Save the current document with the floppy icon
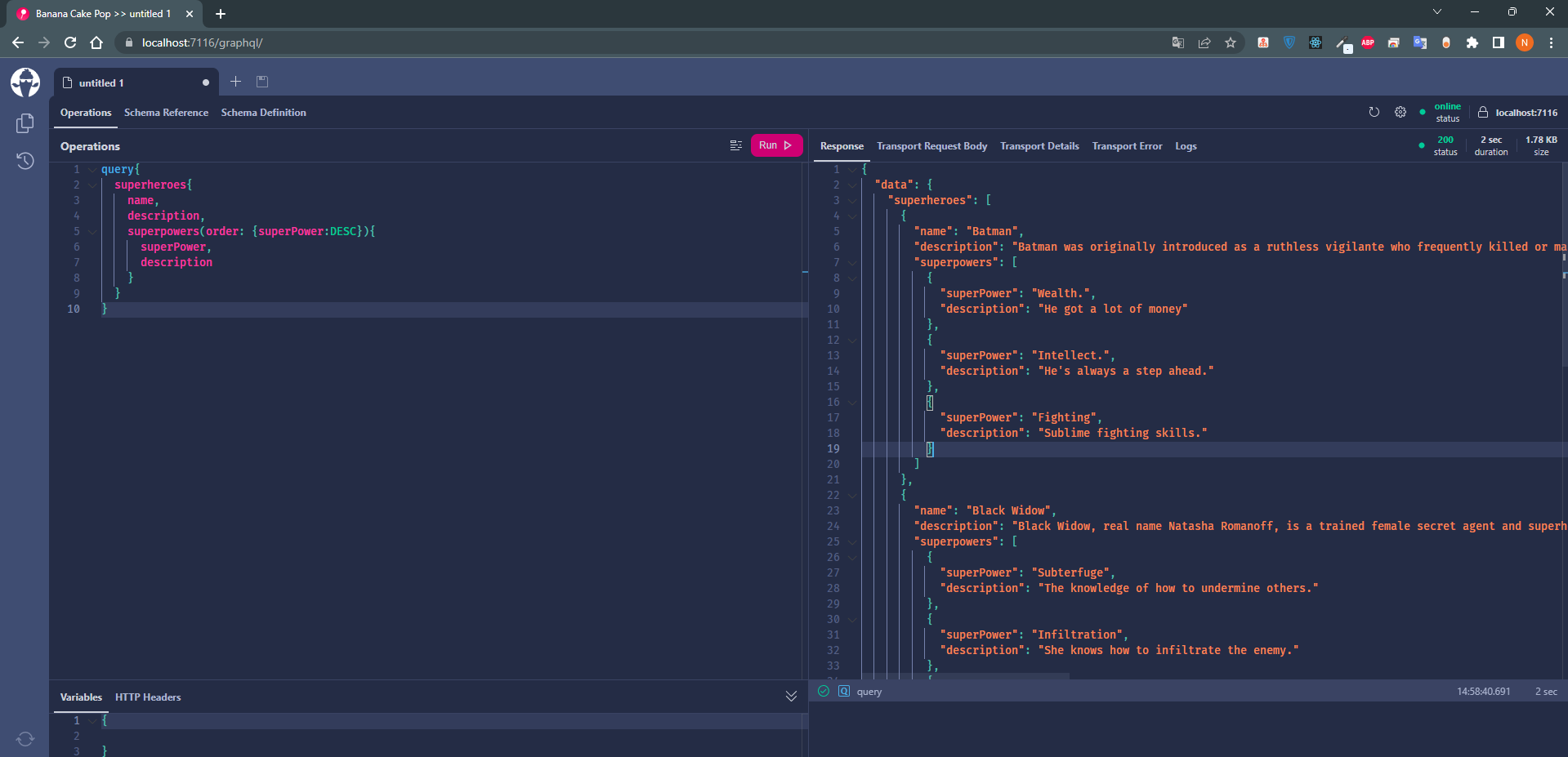The width and height of the screenshot is (1568, 757). pos(261,82)
